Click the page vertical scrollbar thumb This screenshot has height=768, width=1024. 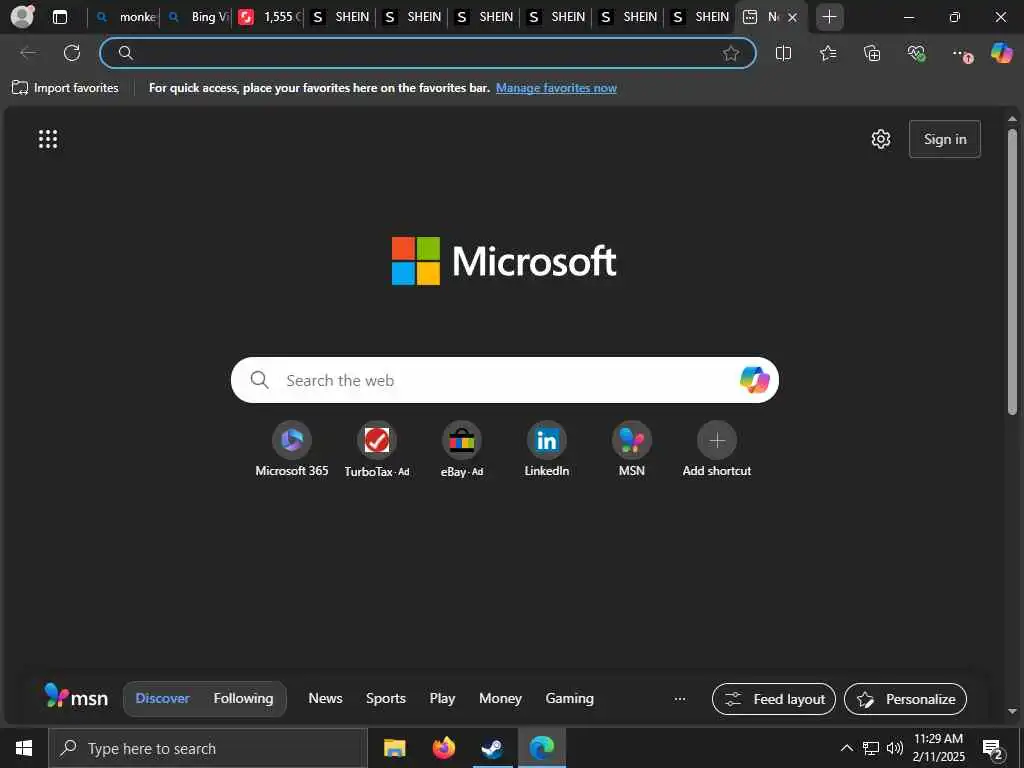(1012, 271)
